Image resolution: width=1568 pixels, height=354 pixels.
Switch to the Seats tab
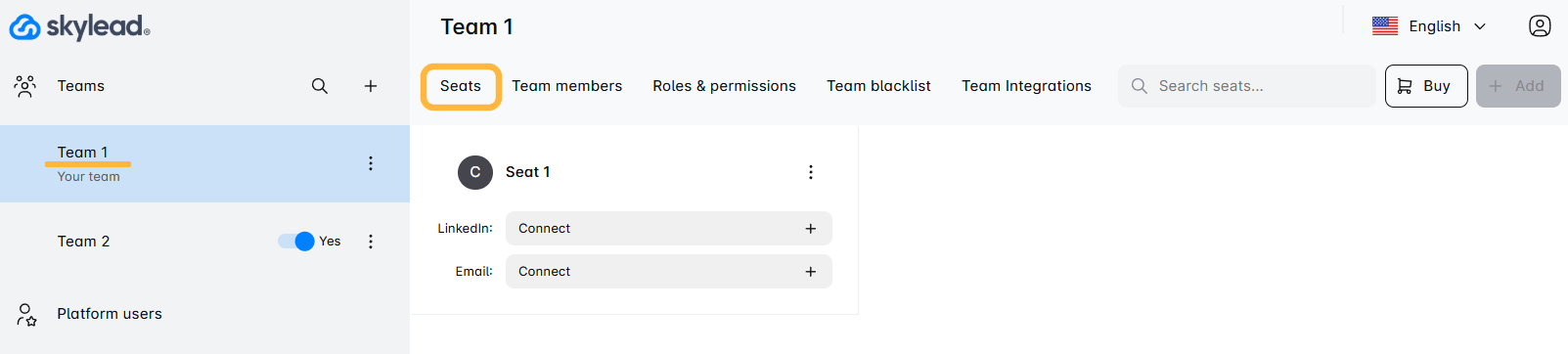point(461,86)
